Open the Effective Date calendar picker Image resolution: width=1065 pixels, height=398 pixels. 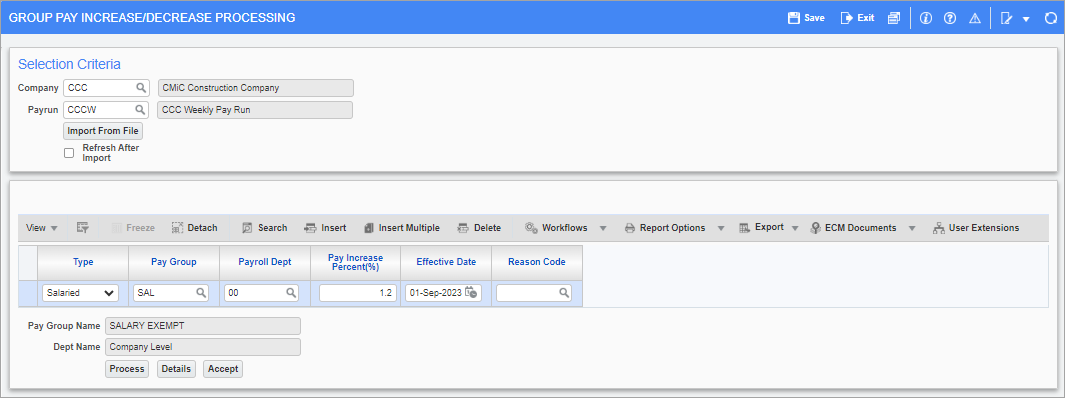(471, 293)
